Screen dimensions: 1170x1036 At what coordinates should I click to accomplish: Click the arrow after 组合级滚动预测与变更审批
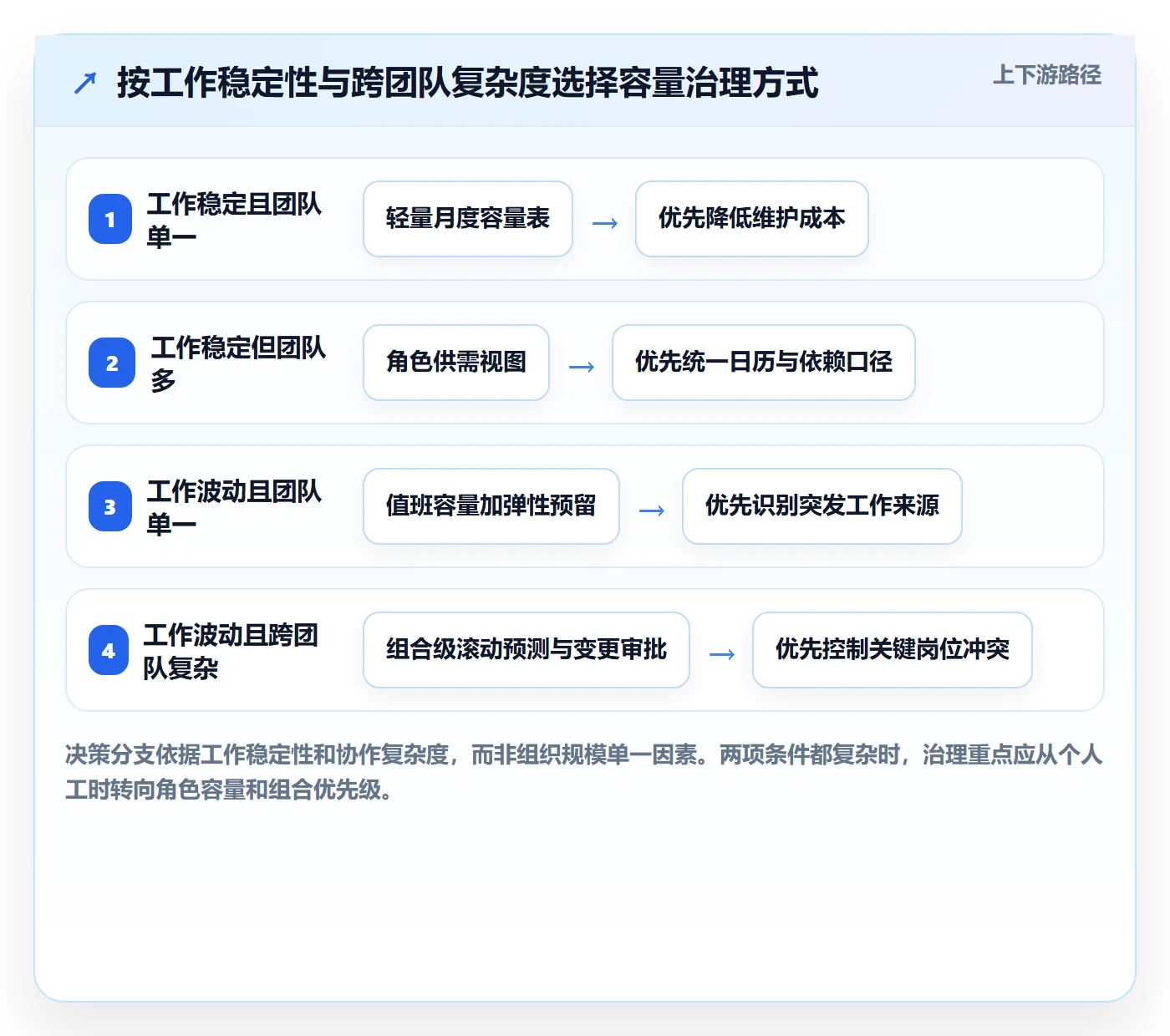pos(722,654)
